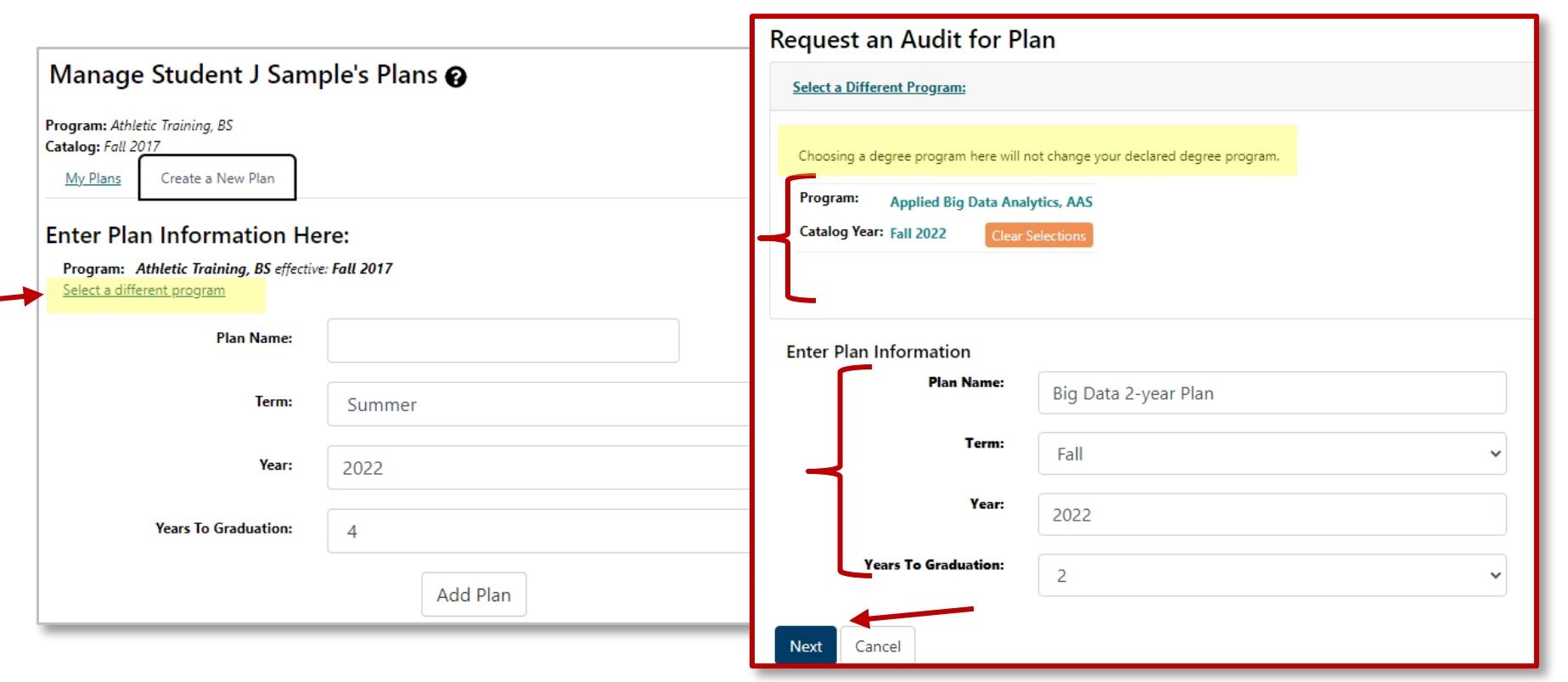The height and width of the screenshot is (682, 1568).
Task: Click the right Year field showing 2022
Action: tap(1271, 515)
